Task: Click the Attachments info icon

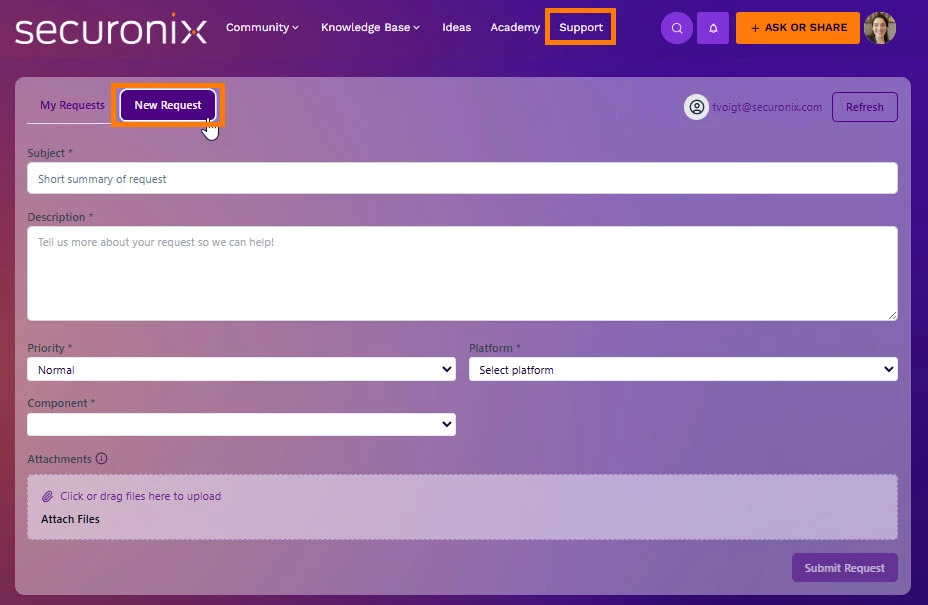Action: click(102, 459)
